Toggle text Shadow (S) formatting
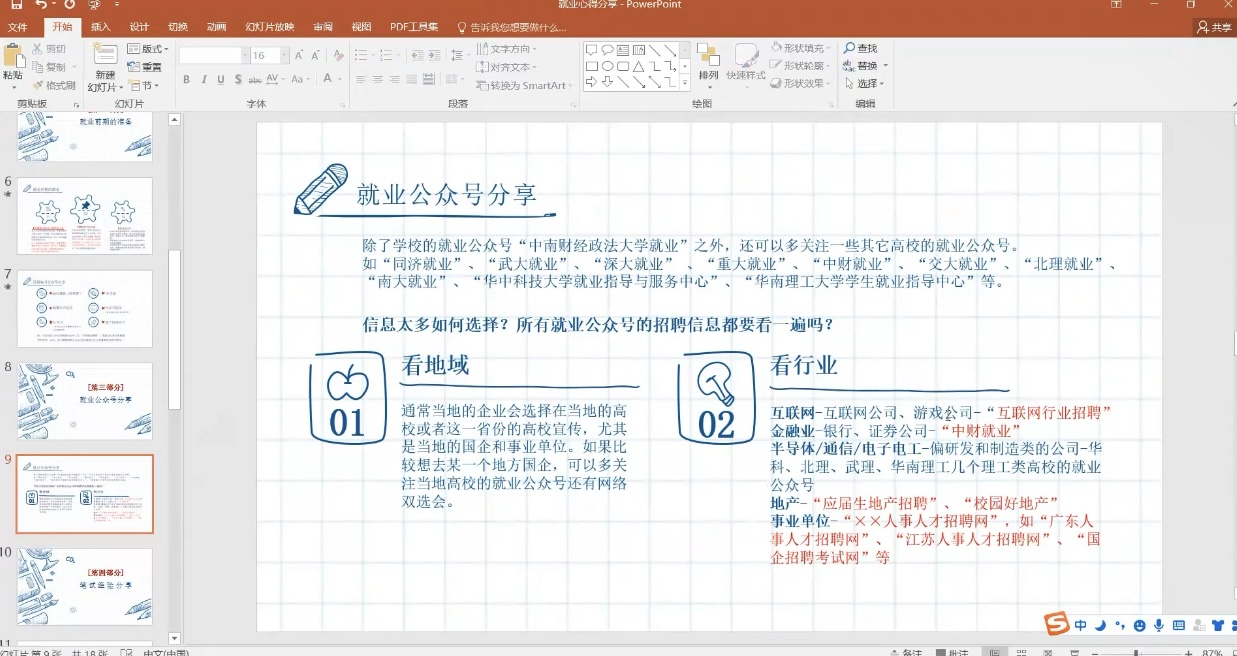The image size is (1237, 656). coord(238,80)
